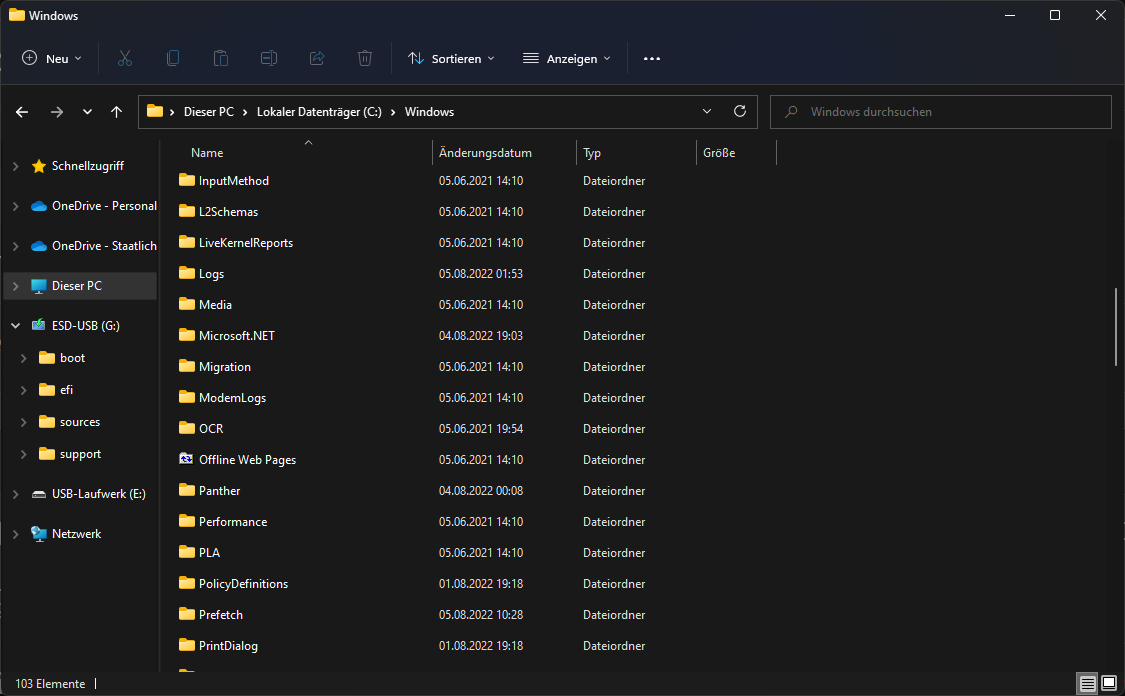Click the Windows durchsuchen search box

(941, 112)
